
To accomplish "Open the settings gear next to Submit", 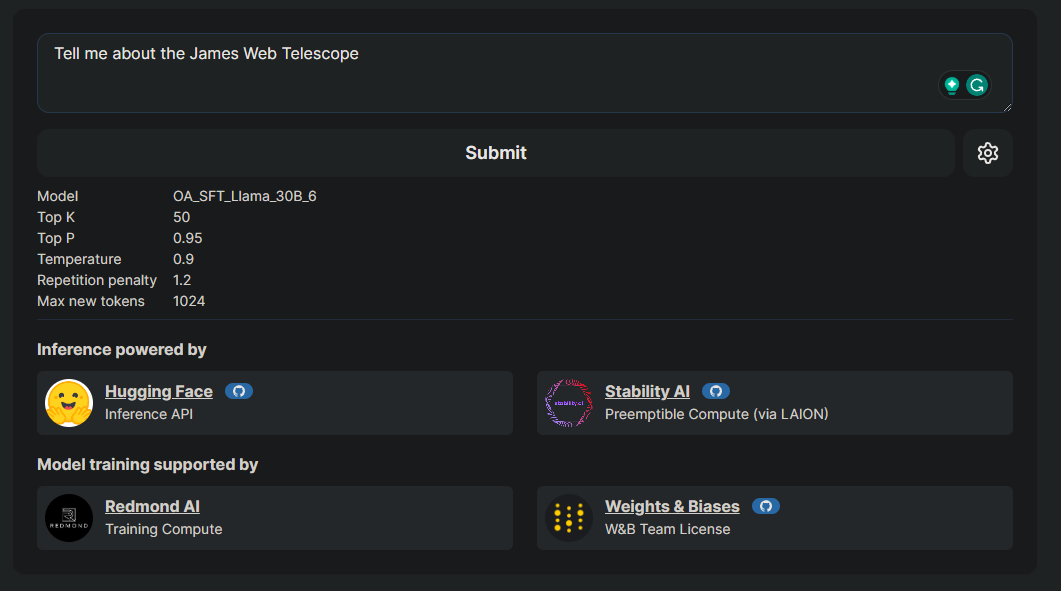I will pyautogui.click(x=987, y=153).
